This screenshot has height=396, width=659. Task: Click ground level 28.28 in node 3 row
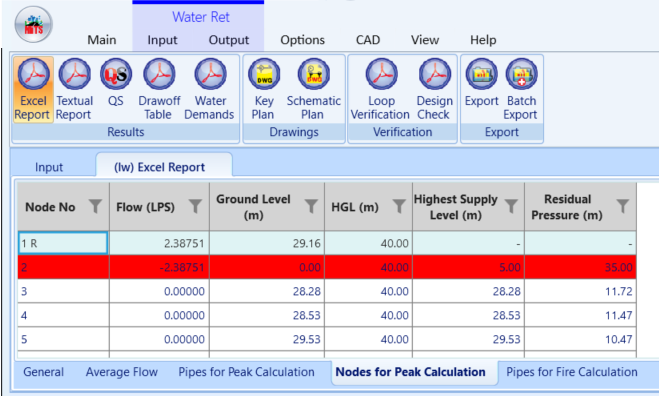pyautogui.click(x=267, y=291)
